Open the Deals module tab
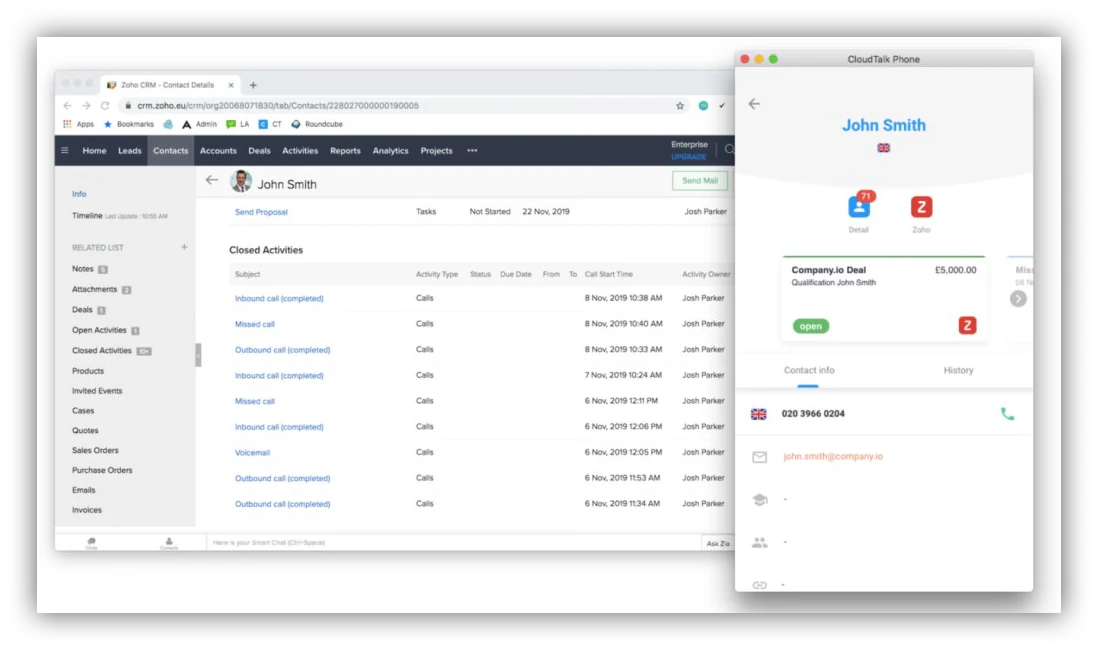This screenshot has width=1098, height=650. [259, 151]
